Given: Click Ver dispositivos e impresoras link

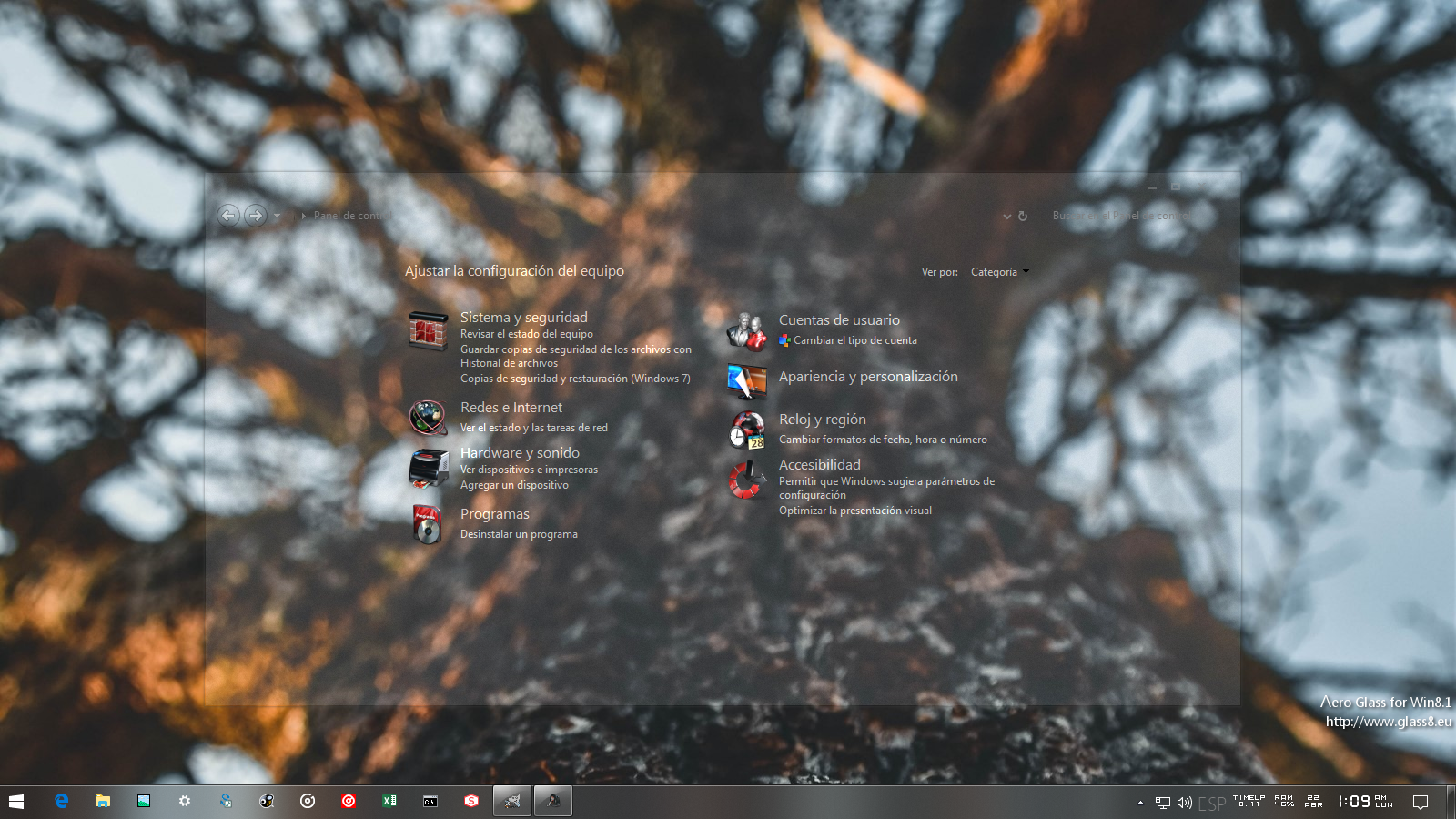Looking at the screenshot, I should pyautogui.click(x=529, y=470).
